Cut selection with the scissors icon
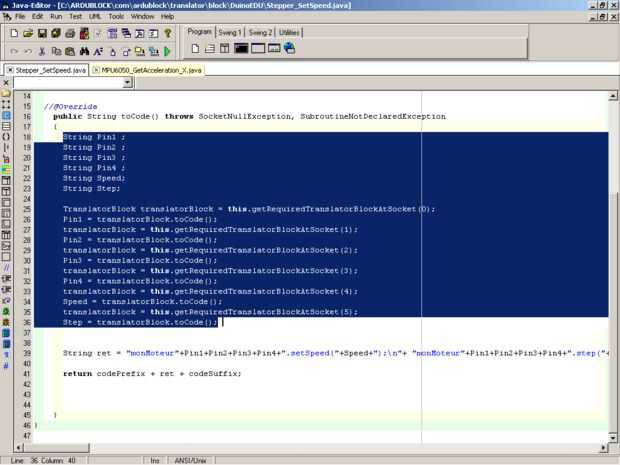The height and width of the screenshot is (465, 620). (42, 51)
